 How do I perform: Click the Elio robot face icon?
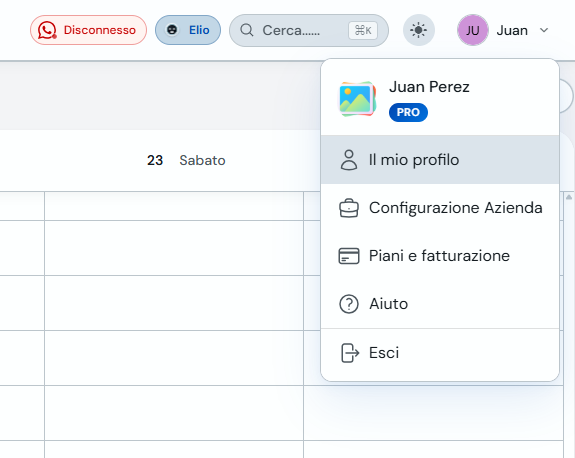172,30
